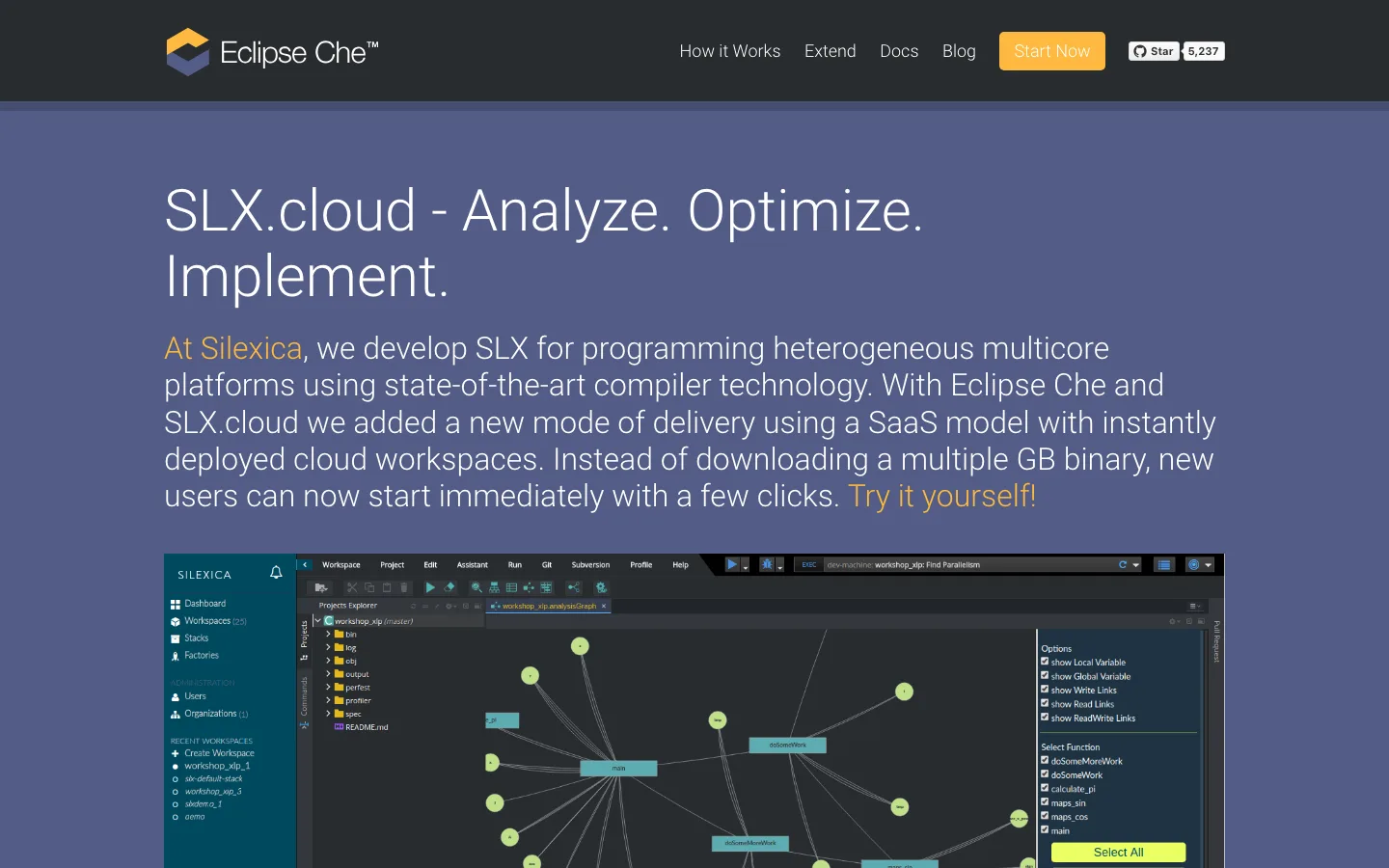Click the Users person icon in sidebar
Image resolution: width=1389 pixels, height=868 pixels.
(x=176, y=696)
